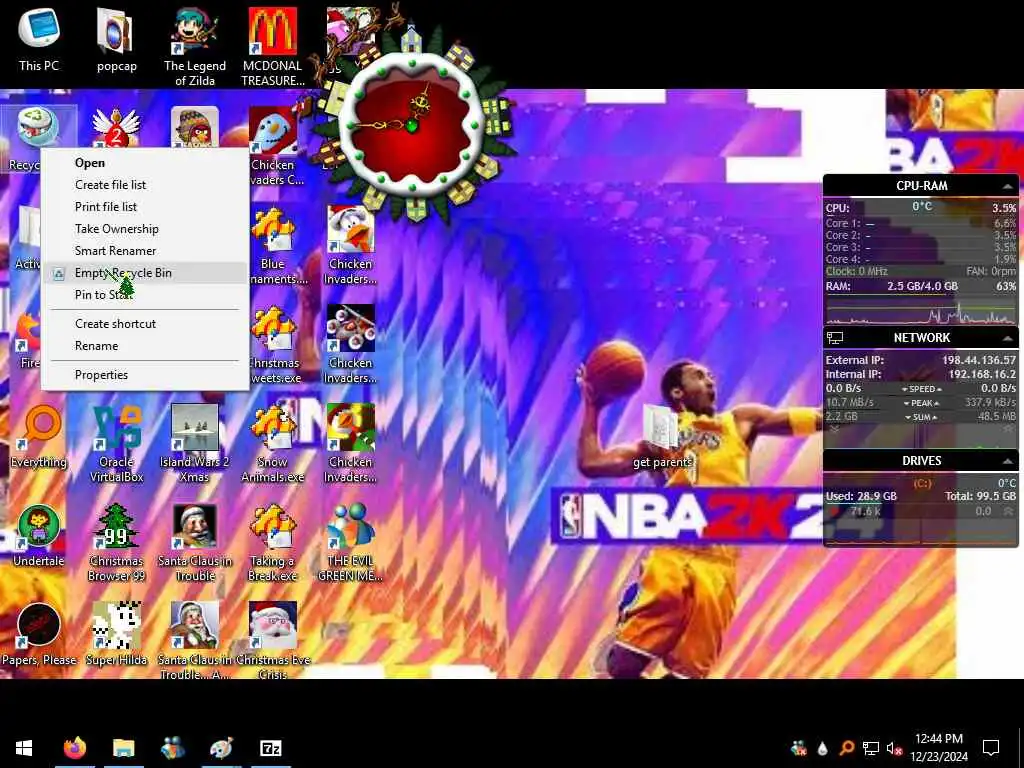Click the network computer tray icon
Screen dimensions: 1024x768
871,748
